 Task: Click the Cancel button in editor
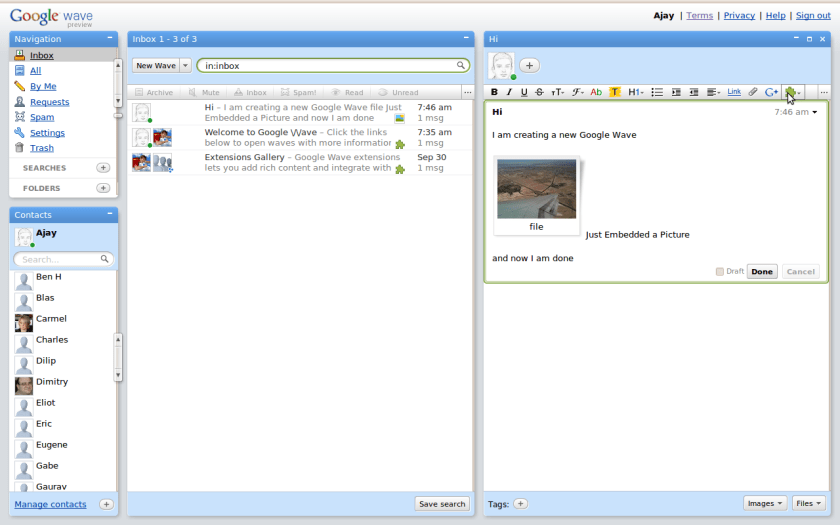pos(800,272)
